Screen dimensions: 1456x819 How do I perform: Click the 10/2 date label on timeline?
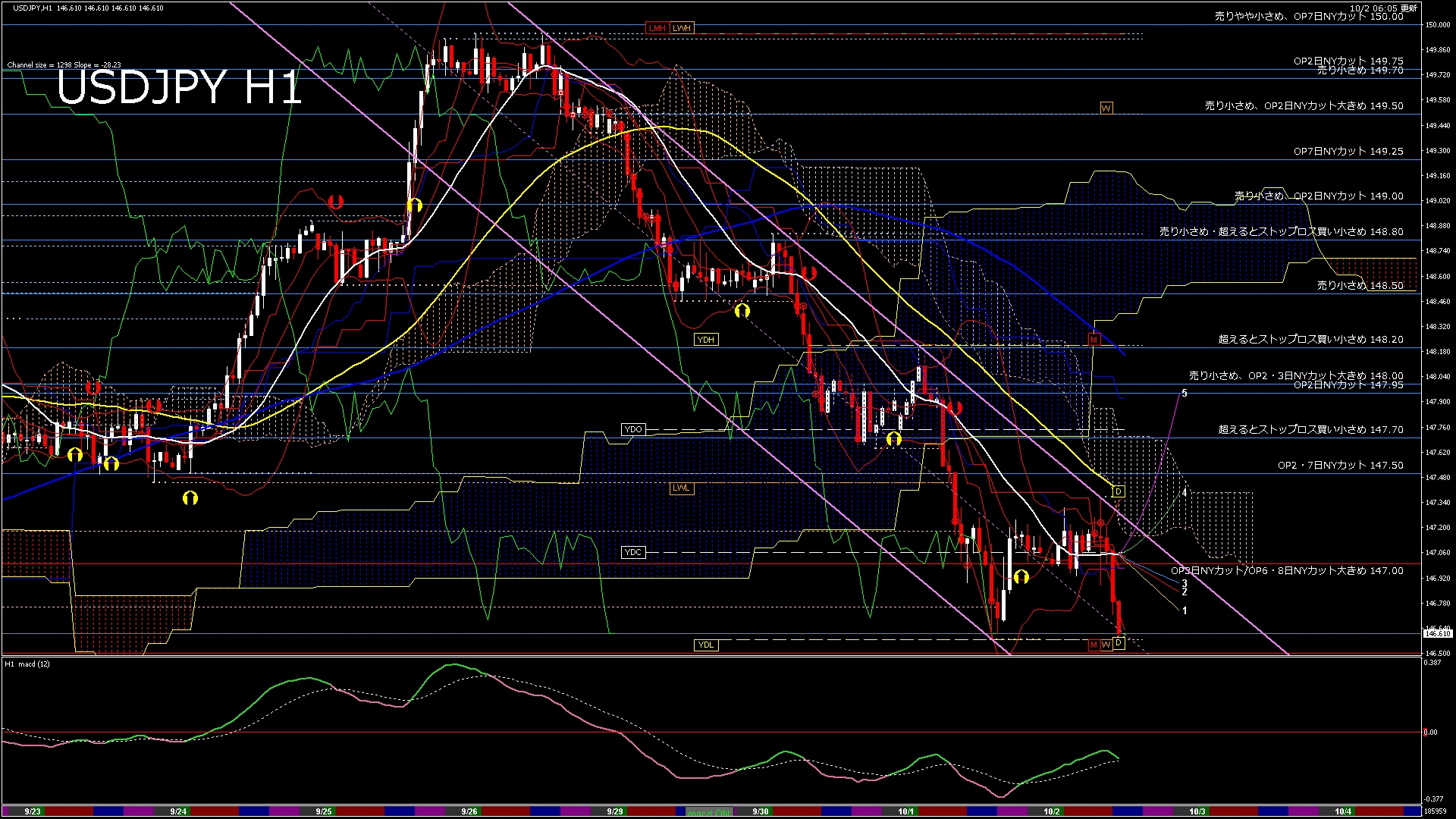click(1052, 811)
